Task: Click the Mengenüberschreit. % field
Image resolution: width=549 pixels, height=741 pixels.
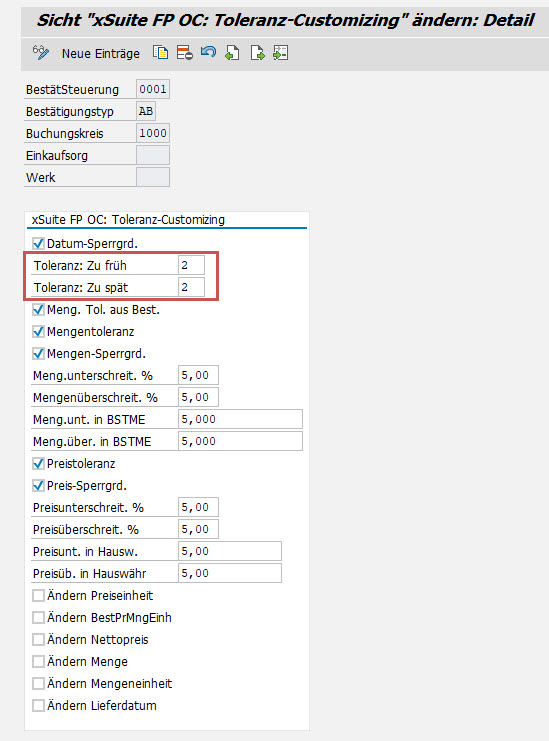Action: (x=198, y=397)
